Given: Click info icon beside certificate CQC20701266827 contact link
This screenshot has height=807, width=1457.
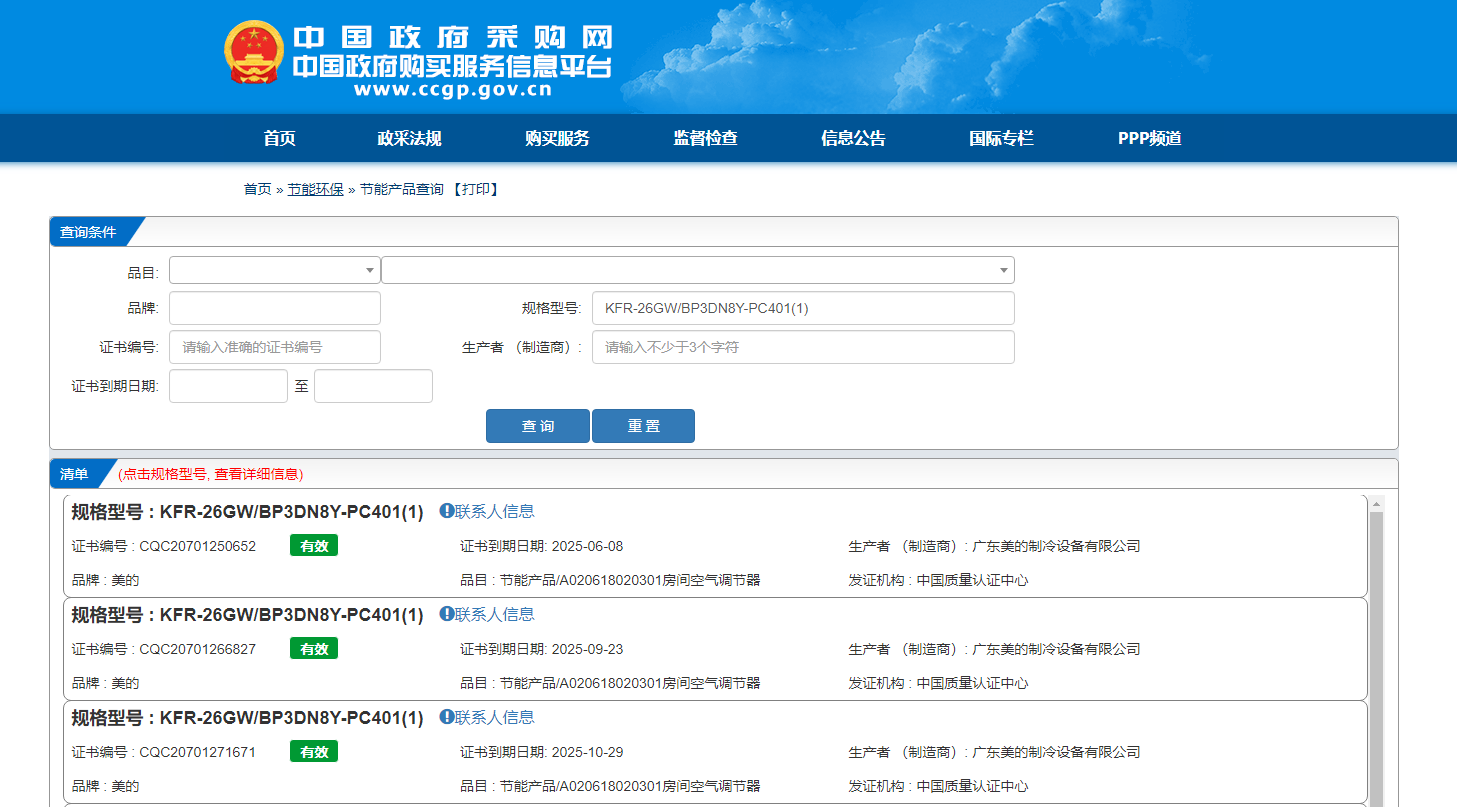Looking at the screenshot, I should click(447, 614).
